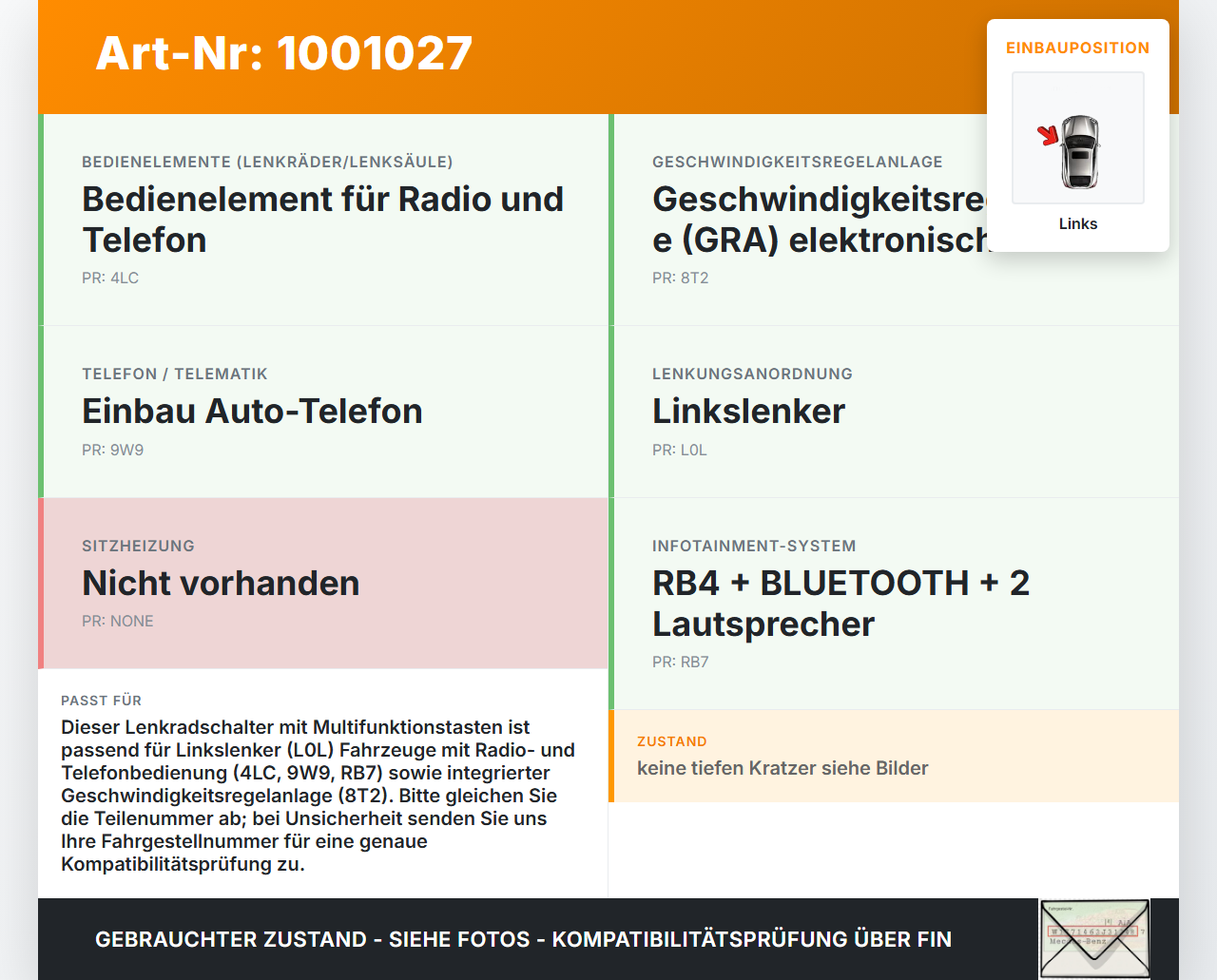This screenshot has width=1217, height=980.
Task: Click the red stripe of the Sitzheizung card
Action: 40,583
